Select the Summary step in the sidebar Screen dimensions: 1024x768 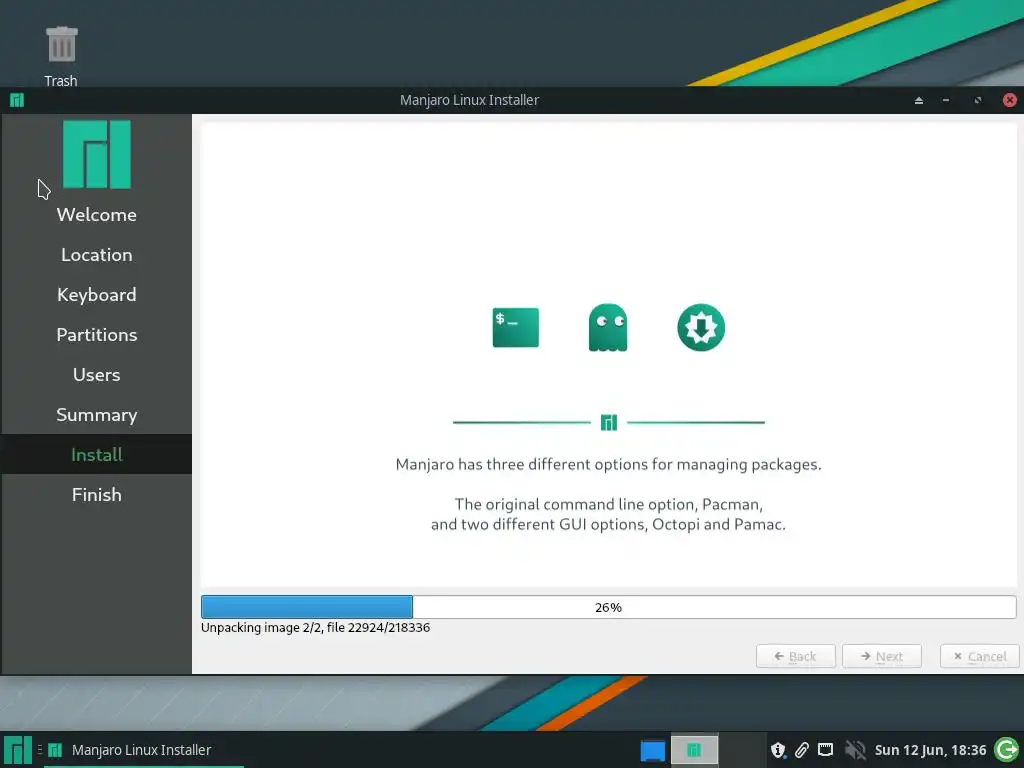(x=97, y=415)
